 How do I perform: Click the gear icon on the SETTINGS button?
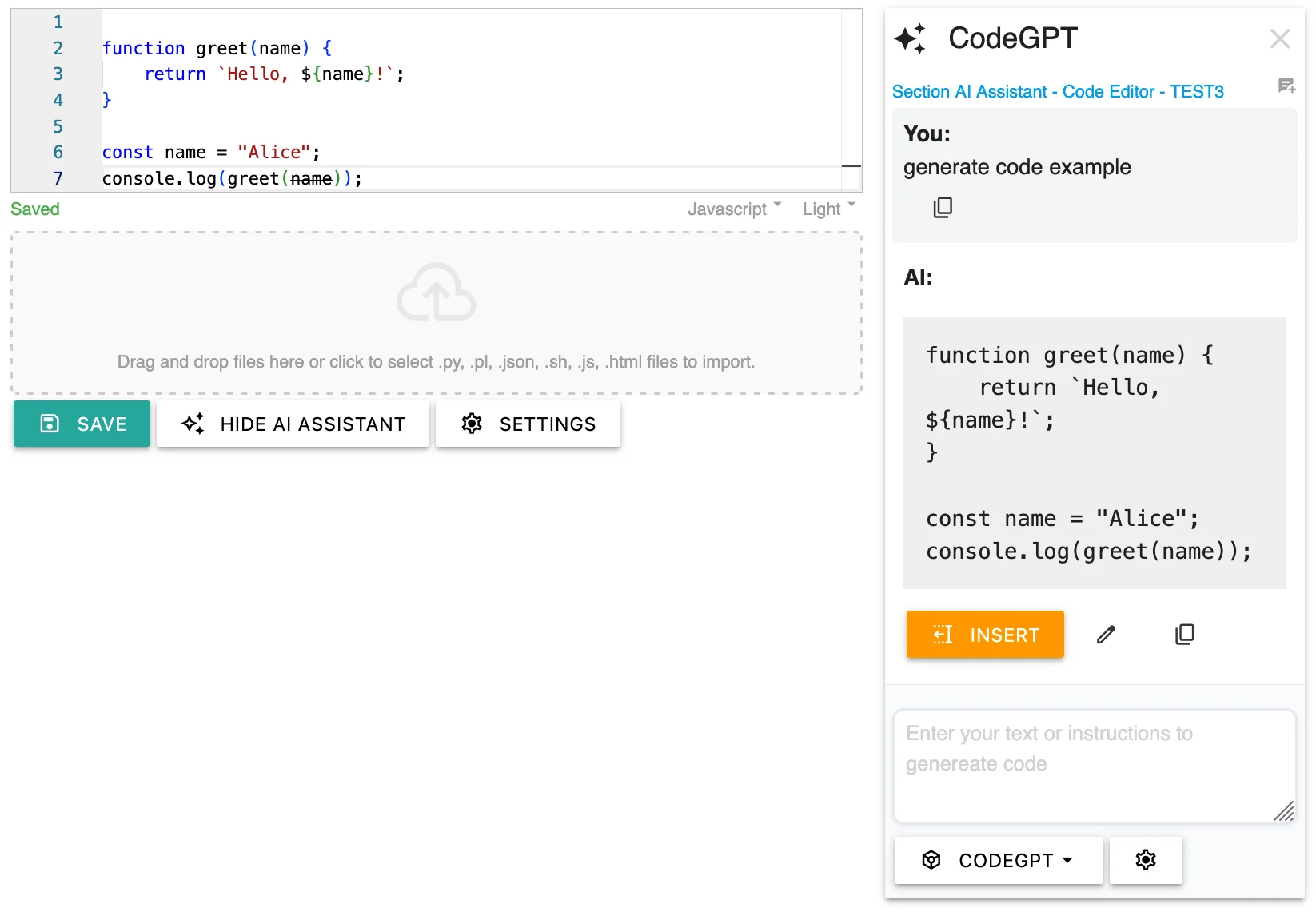[x=473, y=424]
